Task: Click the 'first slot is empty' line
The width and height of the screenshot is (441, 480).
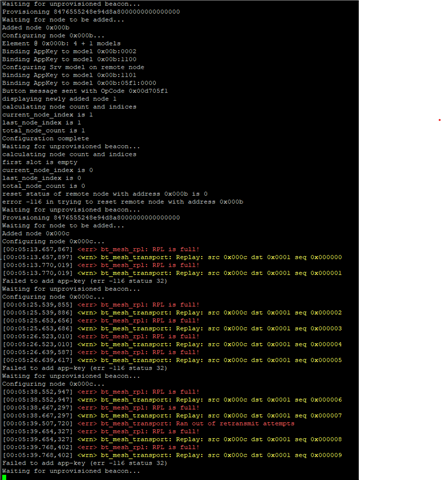Action: (x=40, y=162)
